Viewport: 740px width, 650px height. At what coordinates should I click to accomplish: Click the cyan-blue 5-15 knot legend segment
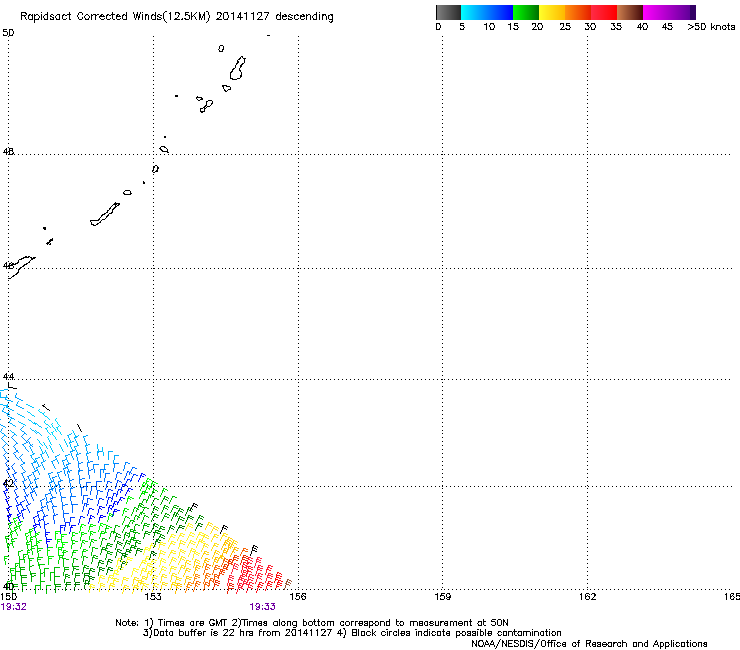pyautogui.click(x=487, y=12)
